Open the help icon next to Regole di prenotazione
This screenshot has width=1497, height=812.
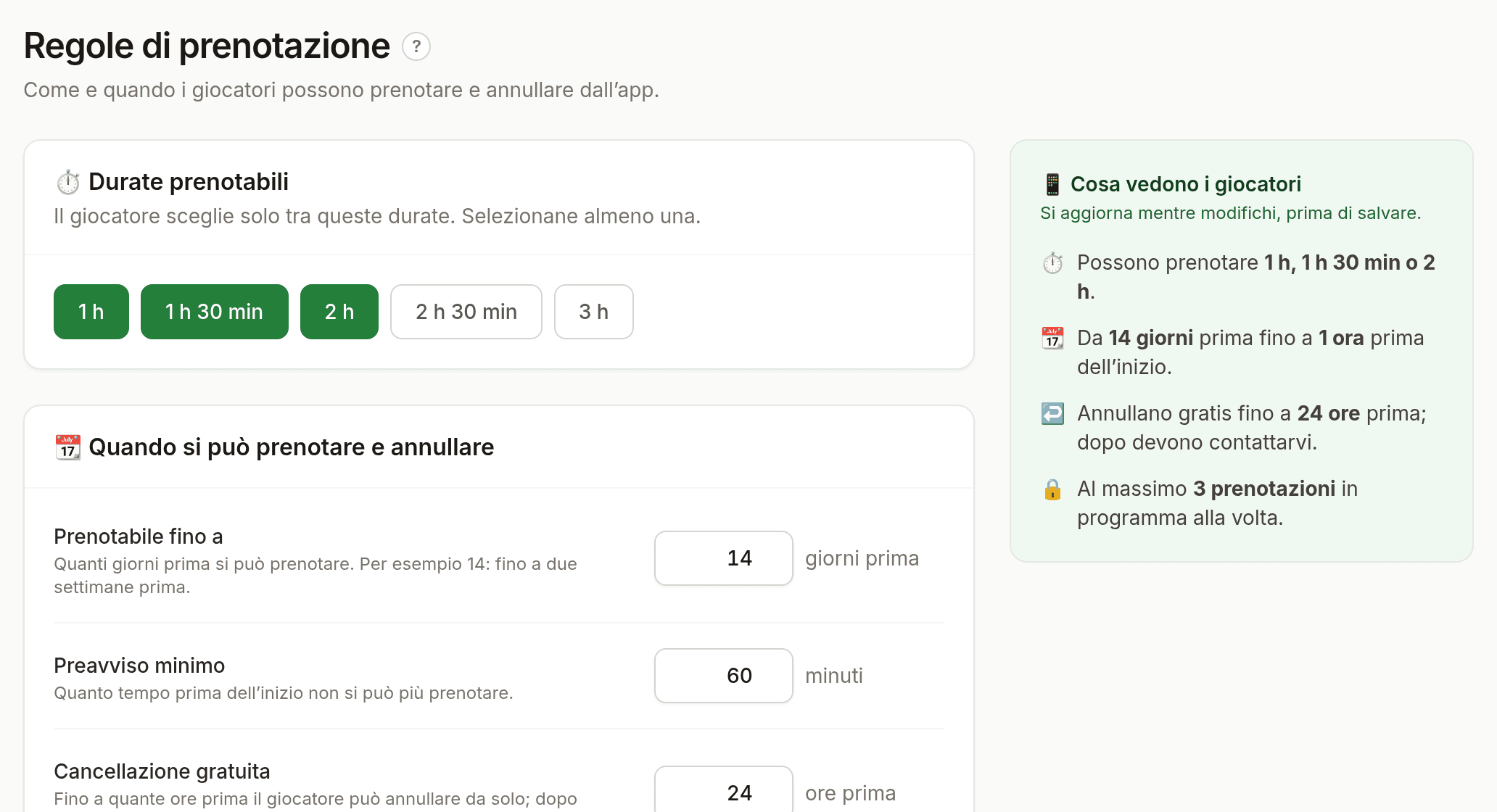point(416,46)
